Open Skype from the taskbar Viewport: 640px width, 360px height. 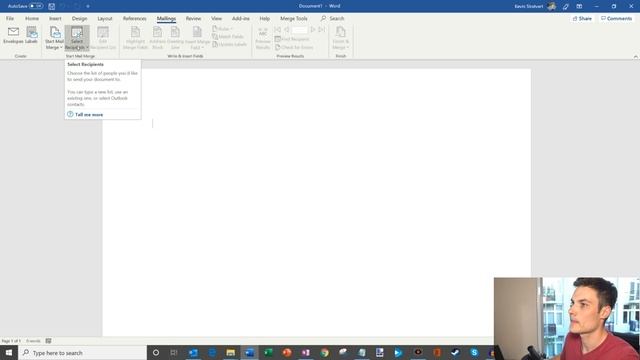(474, 353)
